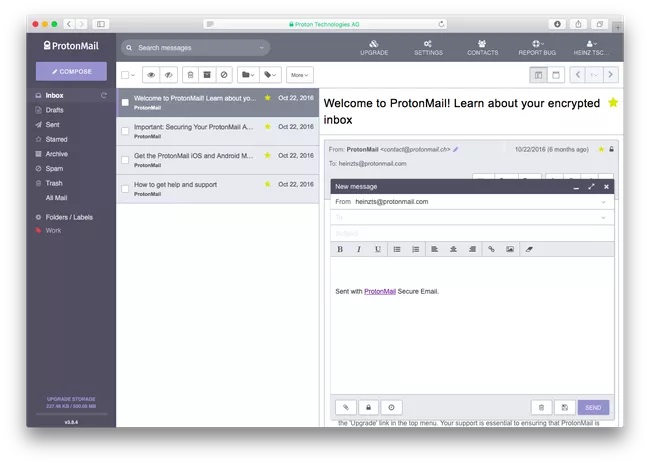Check the Welcome to ProtonMail message checkbox

(x=125, y=102)
